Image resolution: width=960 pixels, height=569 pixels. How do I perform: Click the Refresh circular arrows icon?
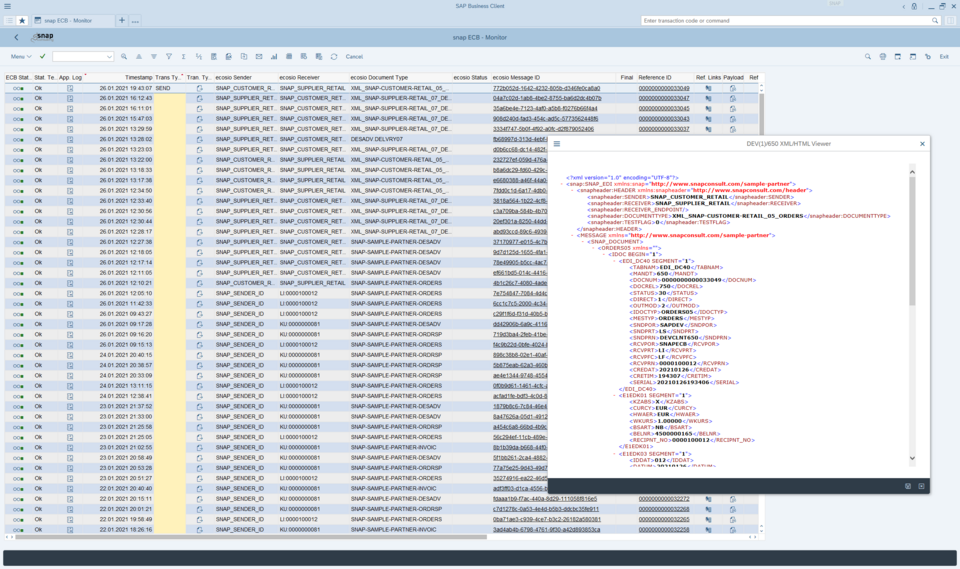tap(334, 56)
